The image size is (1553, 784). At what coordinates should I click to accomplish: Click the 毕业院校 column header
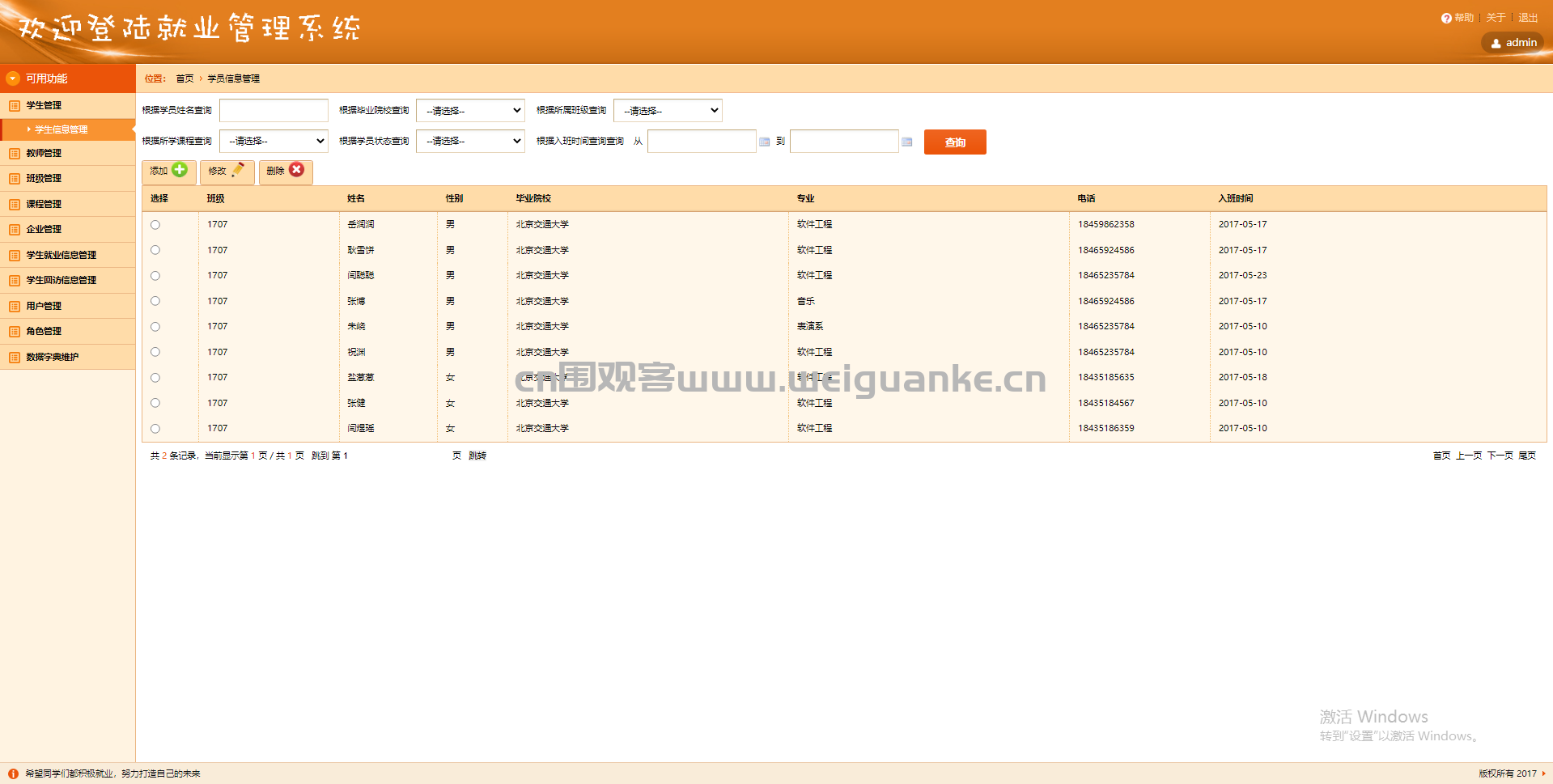coord(533,199)
